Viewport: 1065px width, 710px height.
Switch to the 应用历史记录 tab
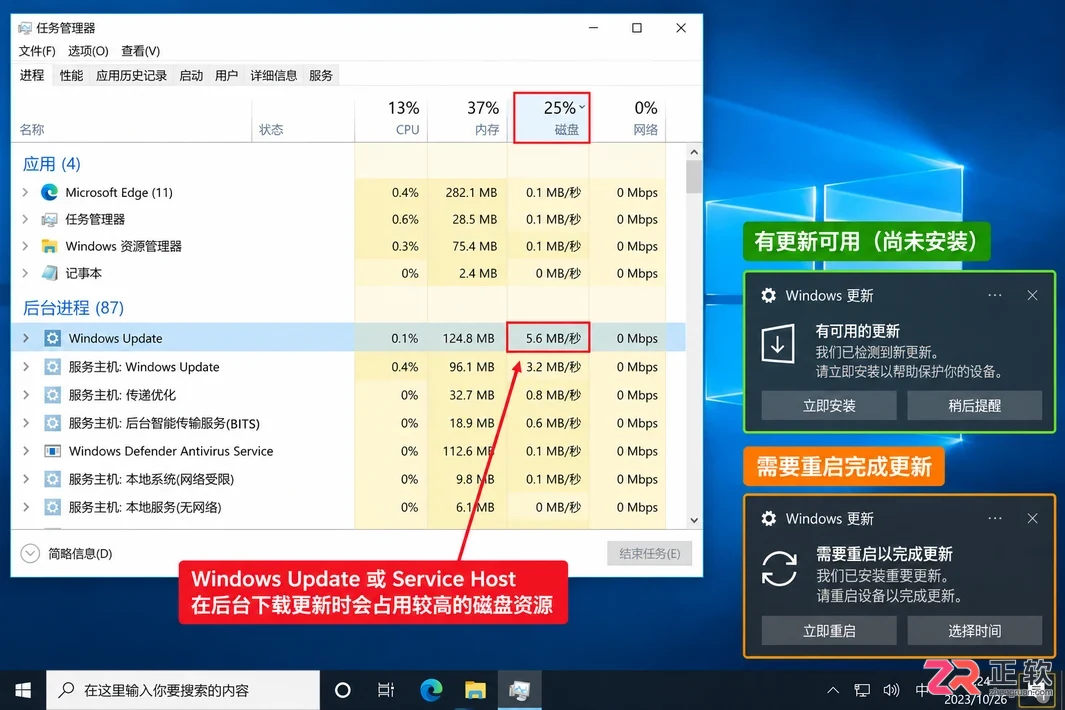tap(131, 75)
